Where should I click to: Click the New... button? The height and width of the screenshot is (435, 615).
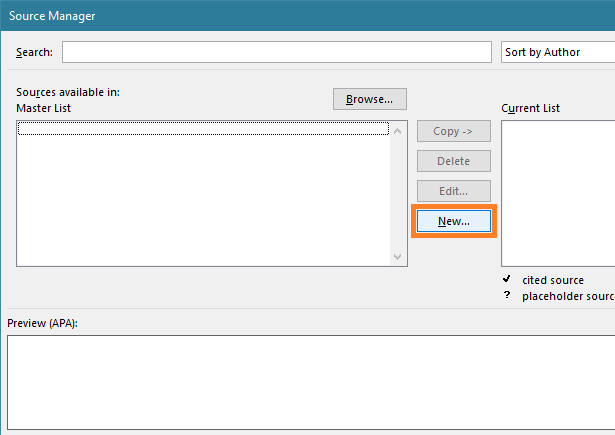[x=453, y=221]
